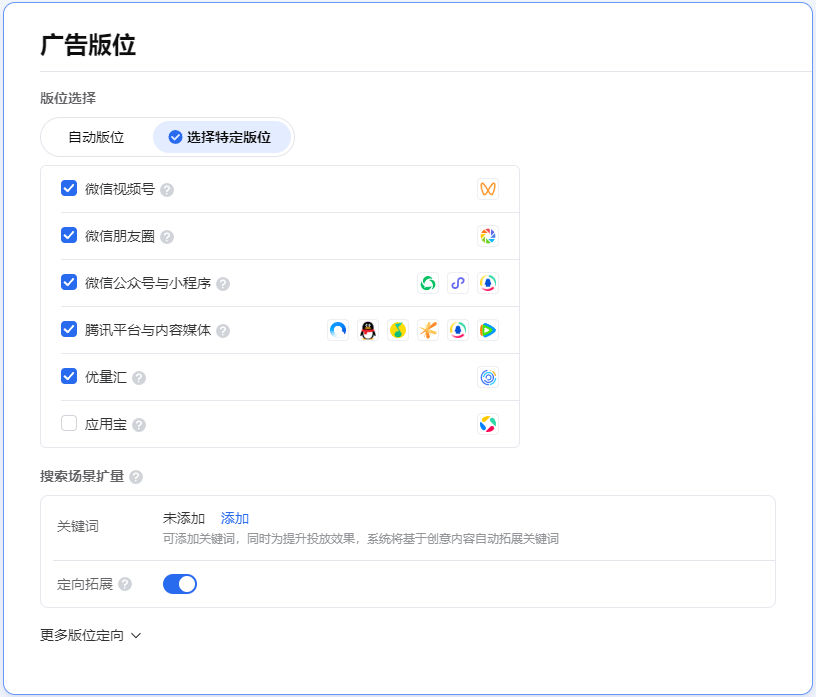Click the 应用宝 app store icon
The width and height of the screenshot is (816, 697).
[x=488, y=424]
